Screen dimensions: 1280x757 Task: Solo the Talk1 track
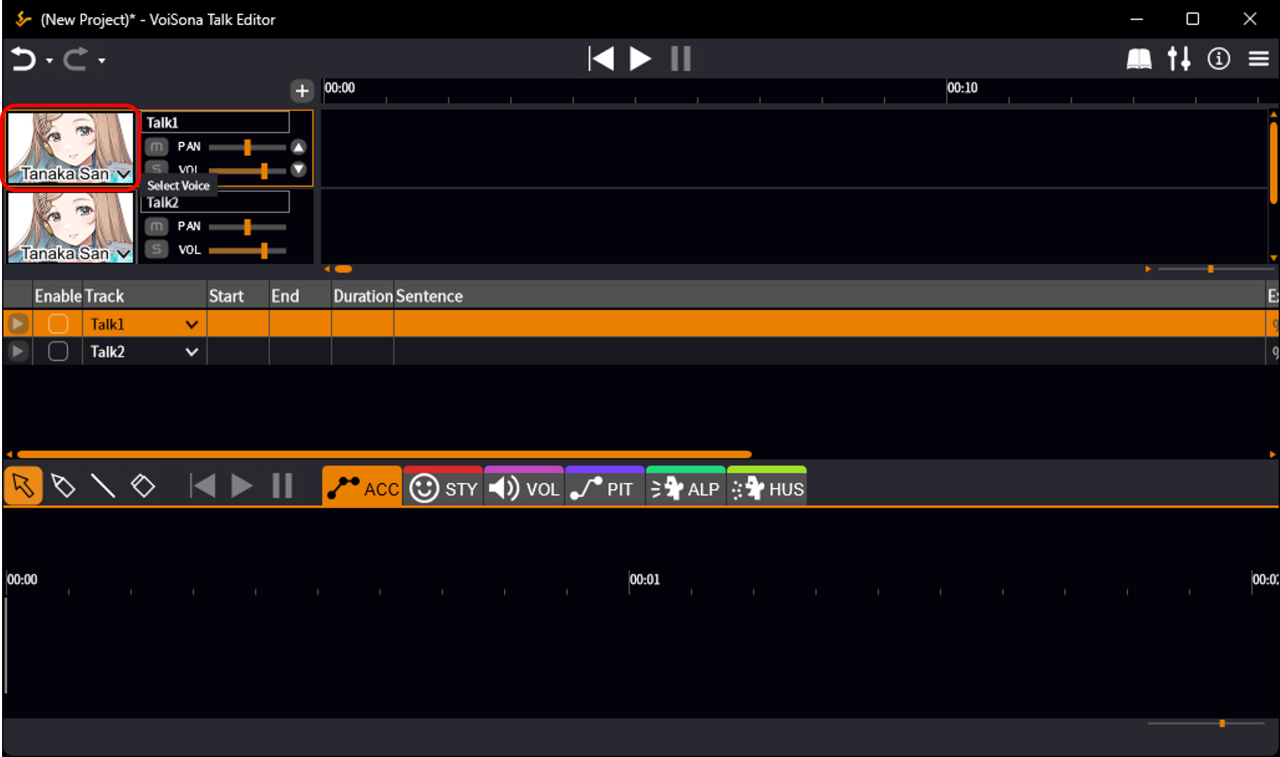pos(156,168)
